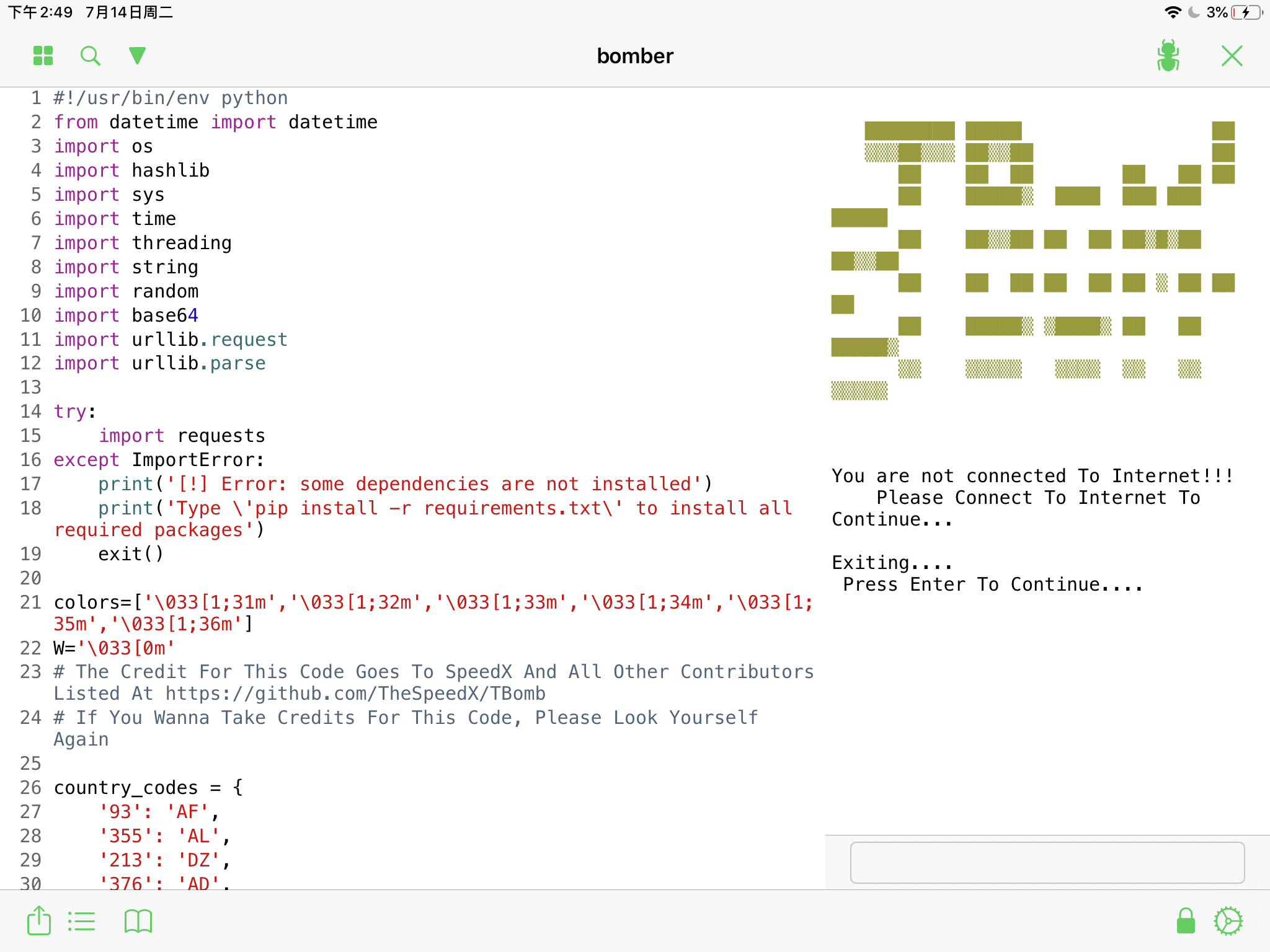The width and height of the screenshot is (1270, 952).
Task: Stop the script with the X button
Action: click(1232, 55)
